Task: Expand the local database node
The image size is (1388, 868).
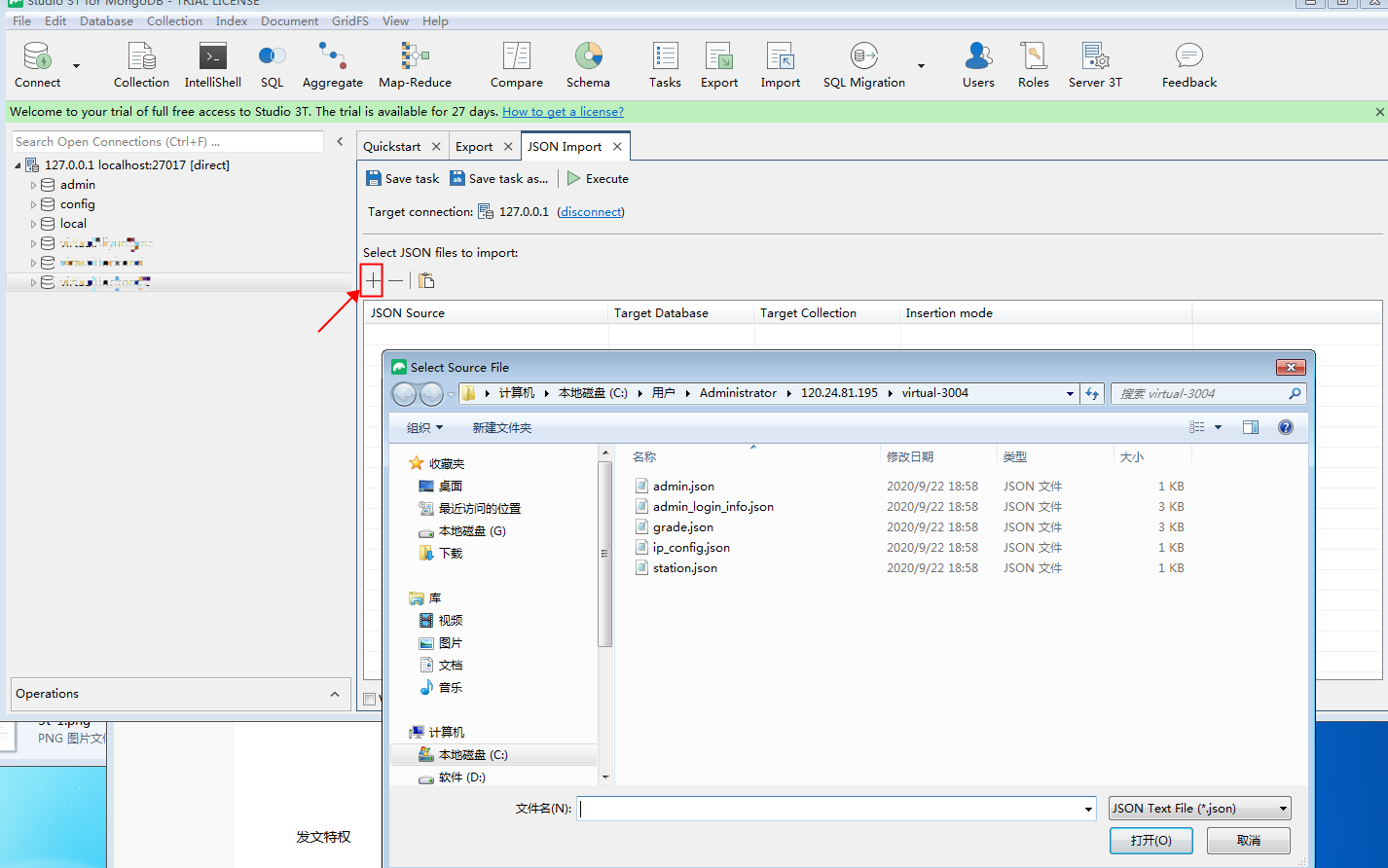Action: [33, 224]
